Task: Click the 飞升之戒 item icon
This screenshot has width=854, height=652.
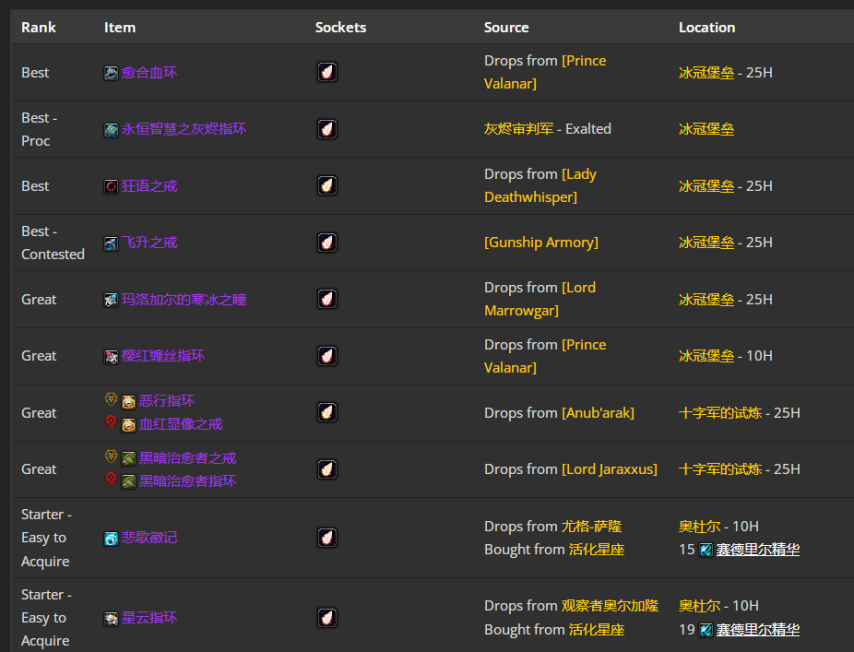Action: click(111, 243)
